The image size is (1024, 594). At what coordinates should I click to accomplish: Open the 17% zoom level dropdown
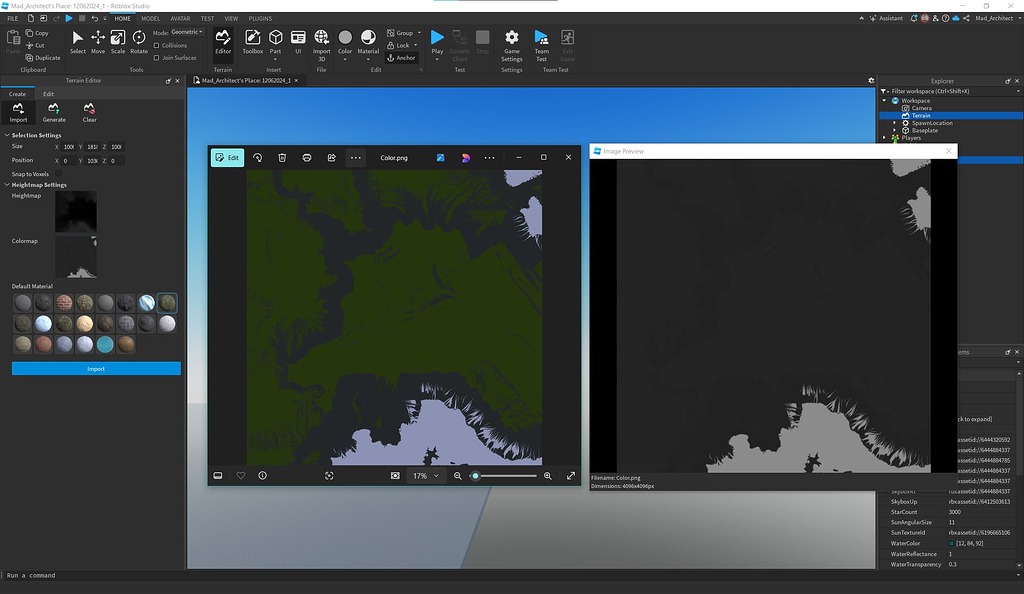coord(424,475)
